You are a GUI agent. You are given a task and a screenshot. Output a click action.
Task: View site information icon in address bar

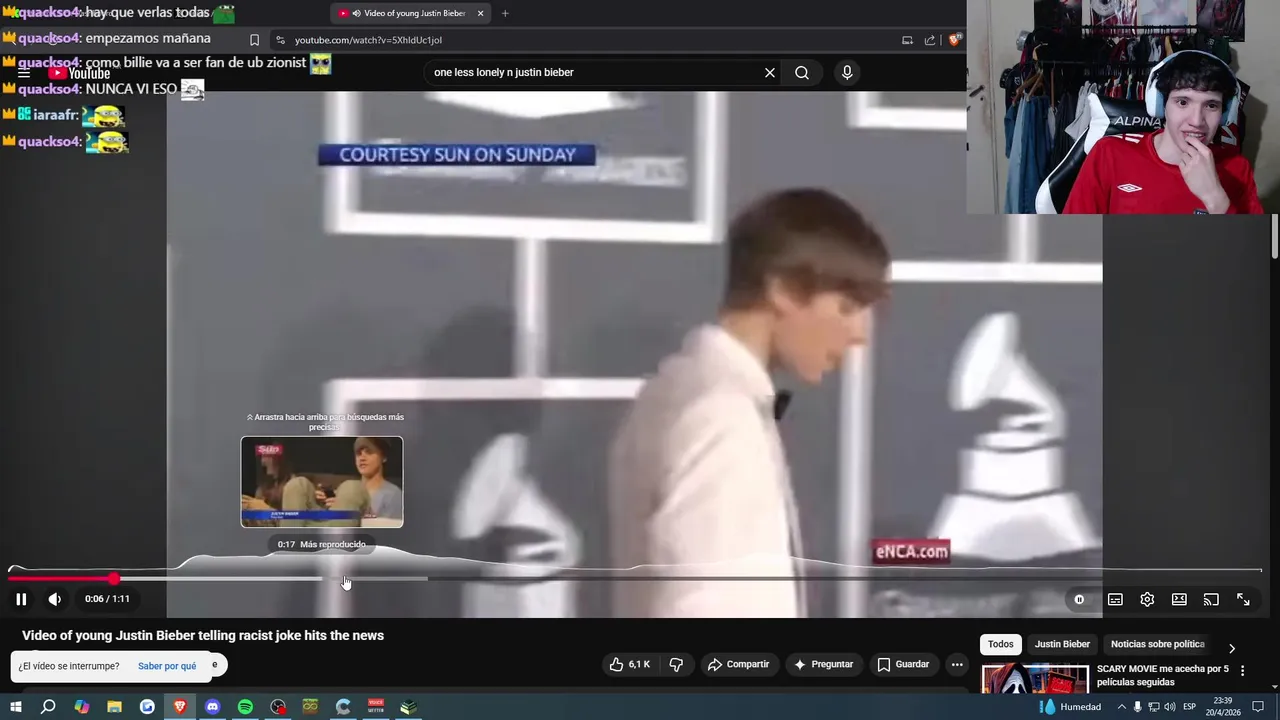[280, 40]
